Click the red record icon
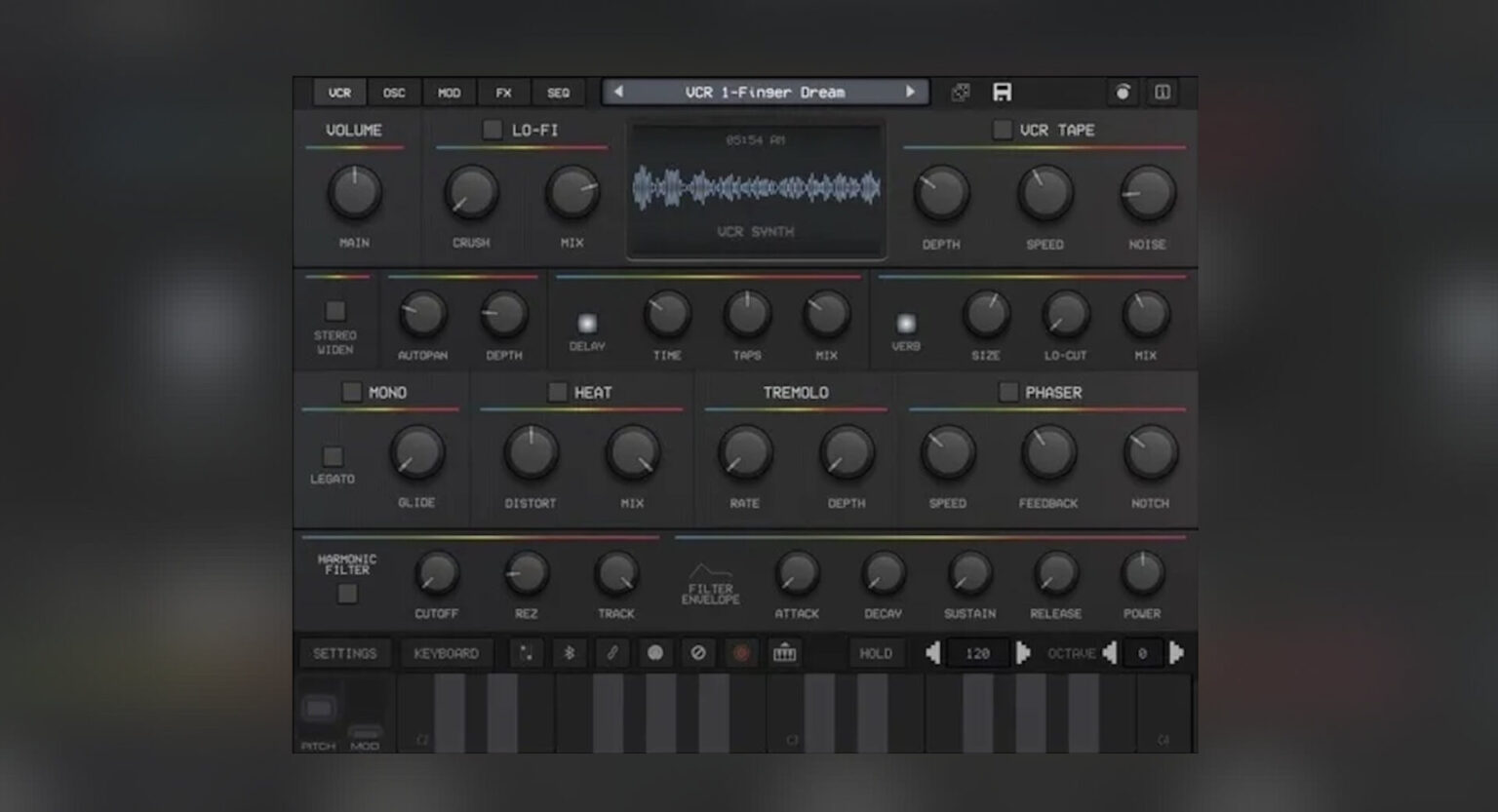This screenshot has width=1498, height=812. coord(741,653)
